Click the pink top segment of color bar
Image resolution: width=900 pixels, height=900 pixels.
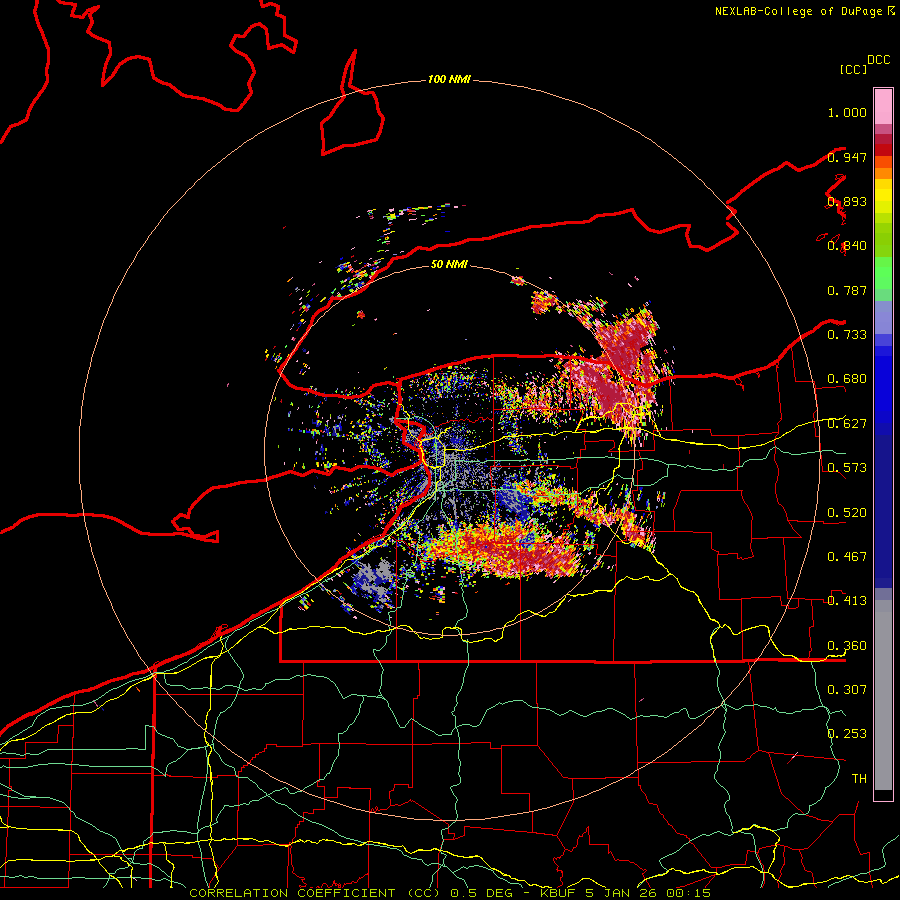(x=883, y=106)
